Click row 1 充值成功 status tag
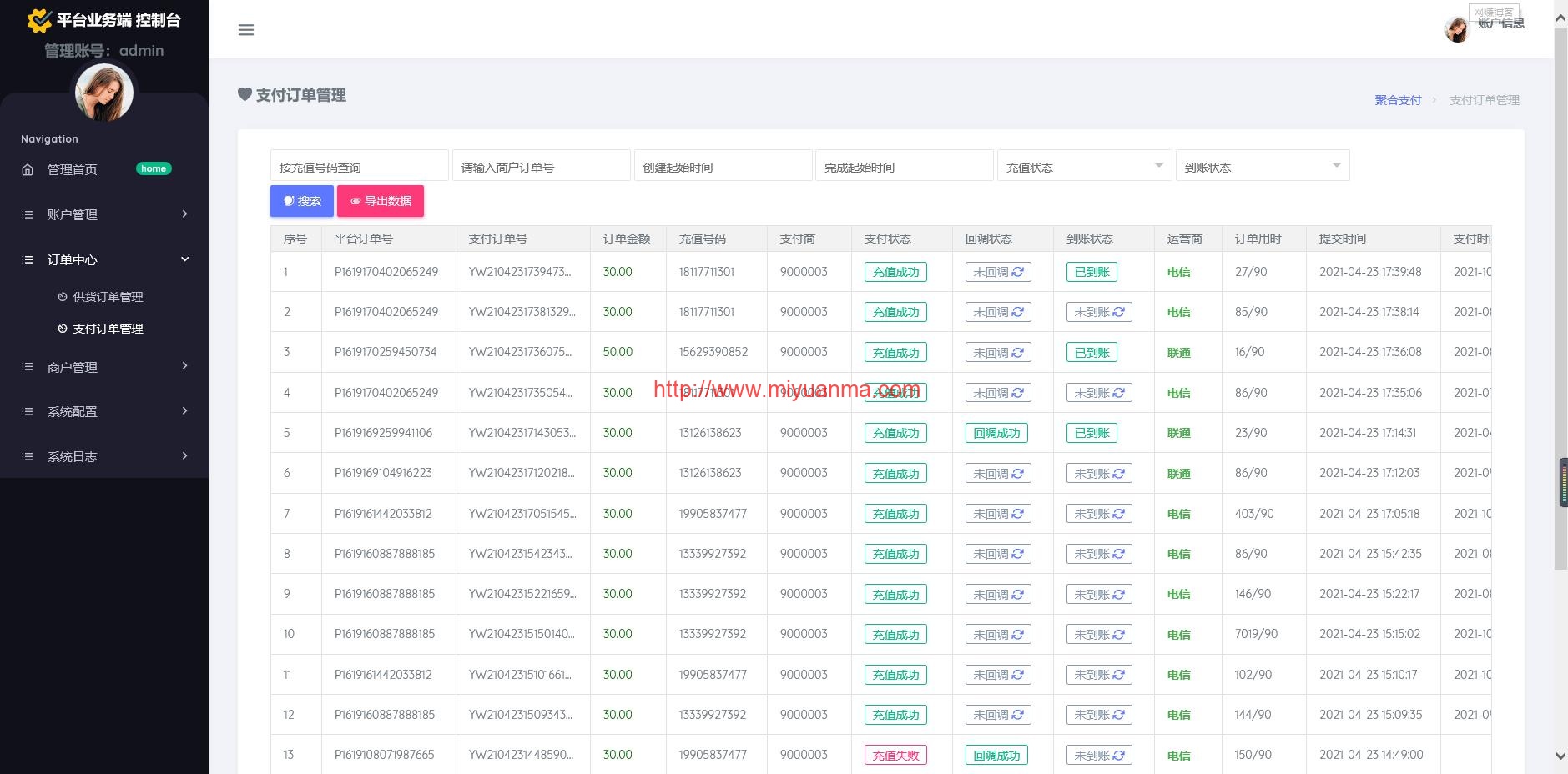Screen dimensions: 1568x774 [x=895, y=272]
